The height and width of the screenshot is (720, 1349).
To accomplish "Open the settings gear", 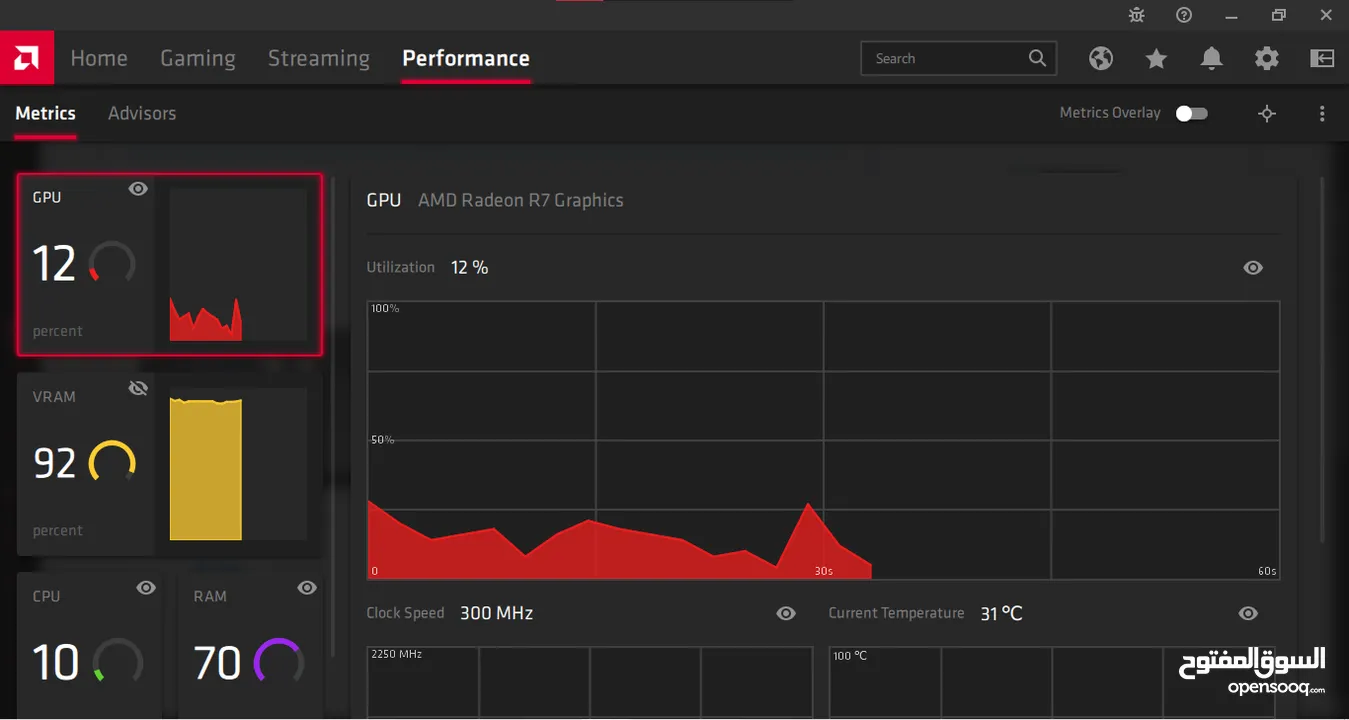I will 1267,58.
